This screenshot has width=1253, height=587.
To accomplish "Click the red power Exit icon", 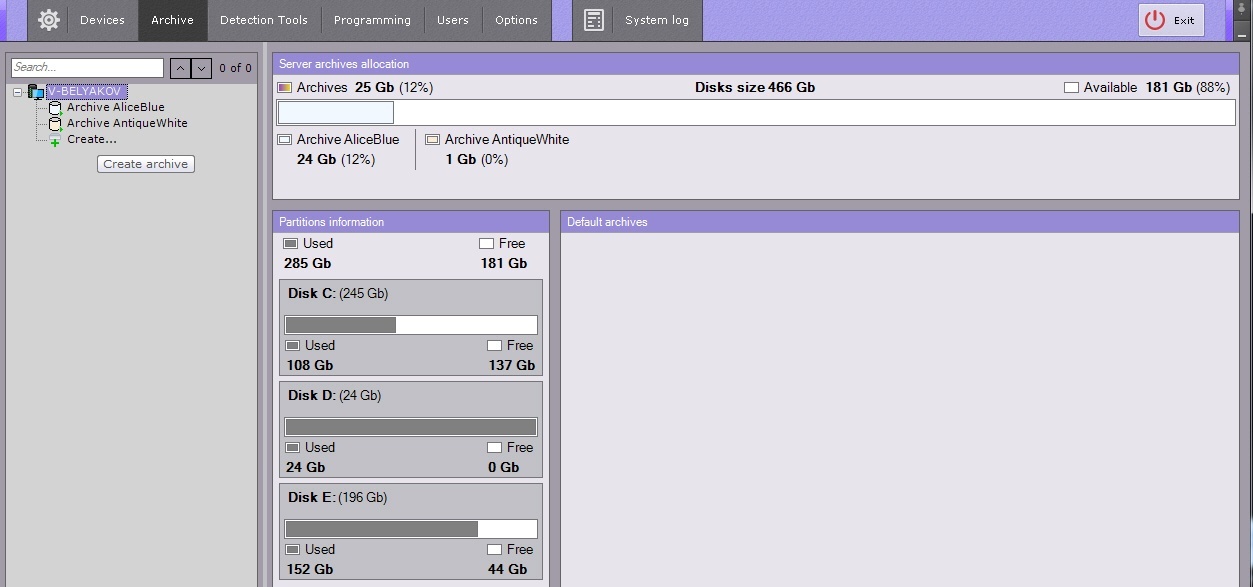I will pos(1155,20).
